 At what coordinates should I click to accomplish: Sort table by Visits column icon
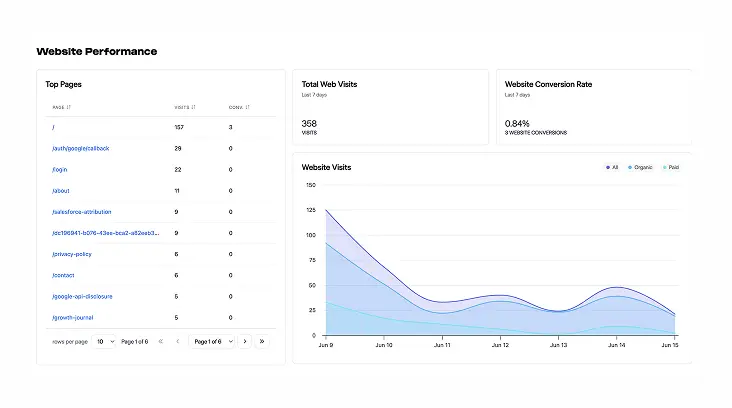point(193,107)
